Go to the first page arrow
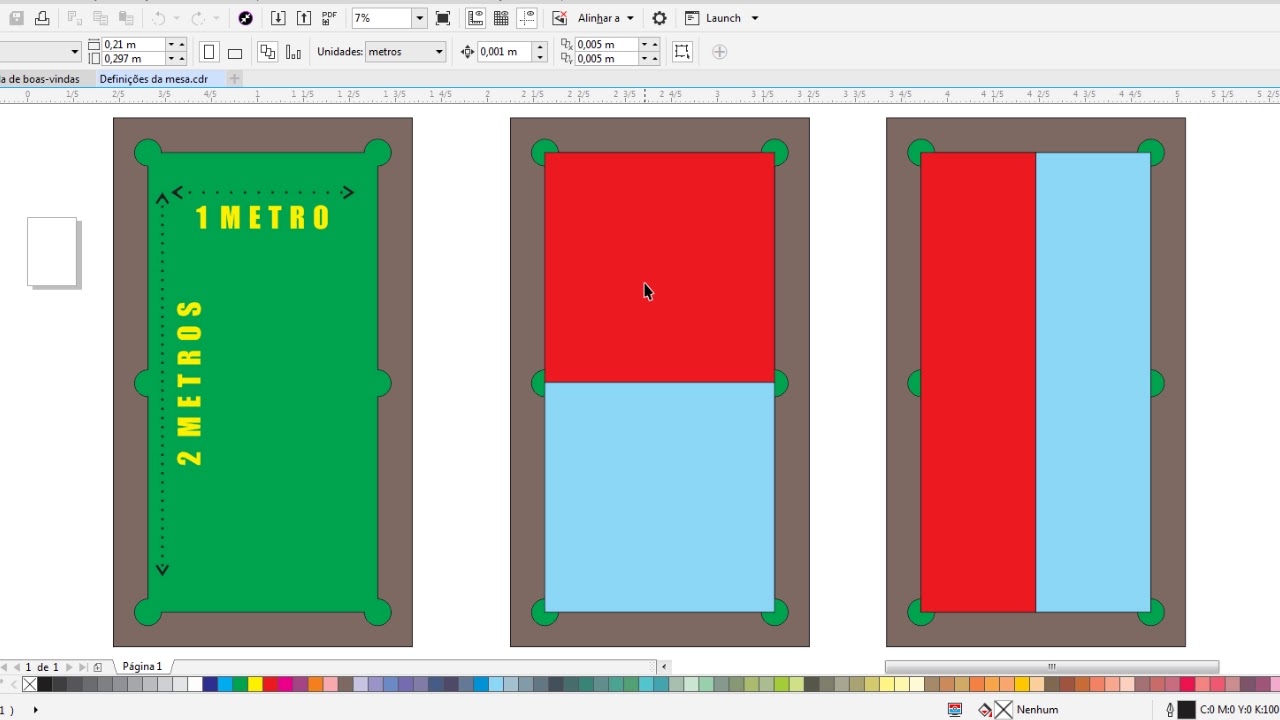Screen dimensions: 1280x720 point(4,667)
